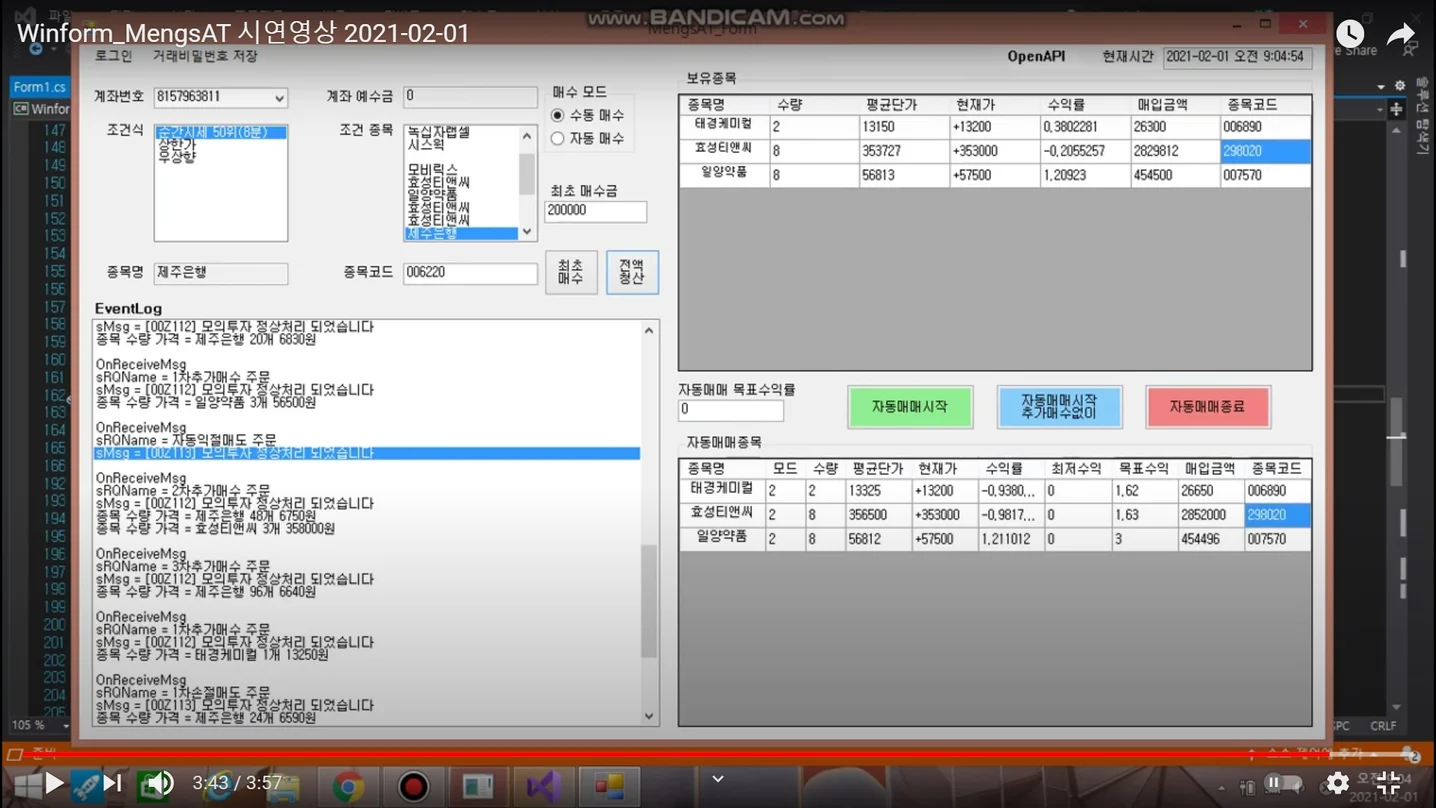Click 모드 column header in 자동매매종목

pyautogui.click(x=785, y=468)
